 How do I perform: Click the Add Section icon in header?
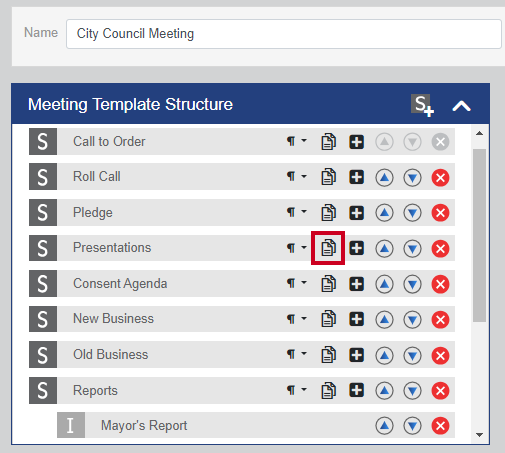pos(422,105)
